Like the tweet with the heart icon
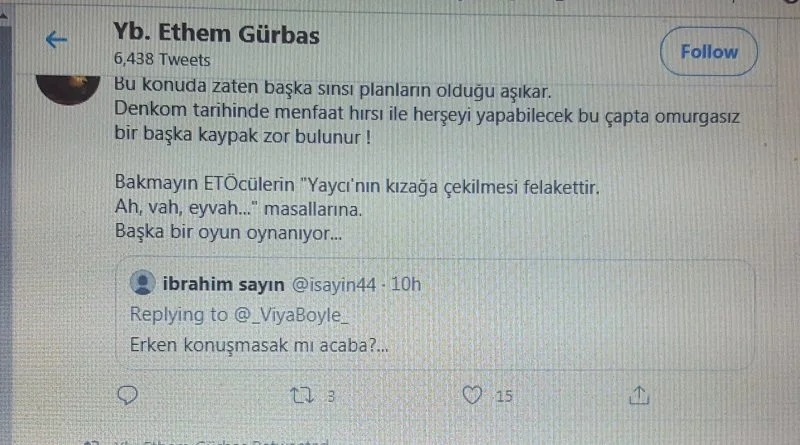800x445 pixels. tap(472, 396)
